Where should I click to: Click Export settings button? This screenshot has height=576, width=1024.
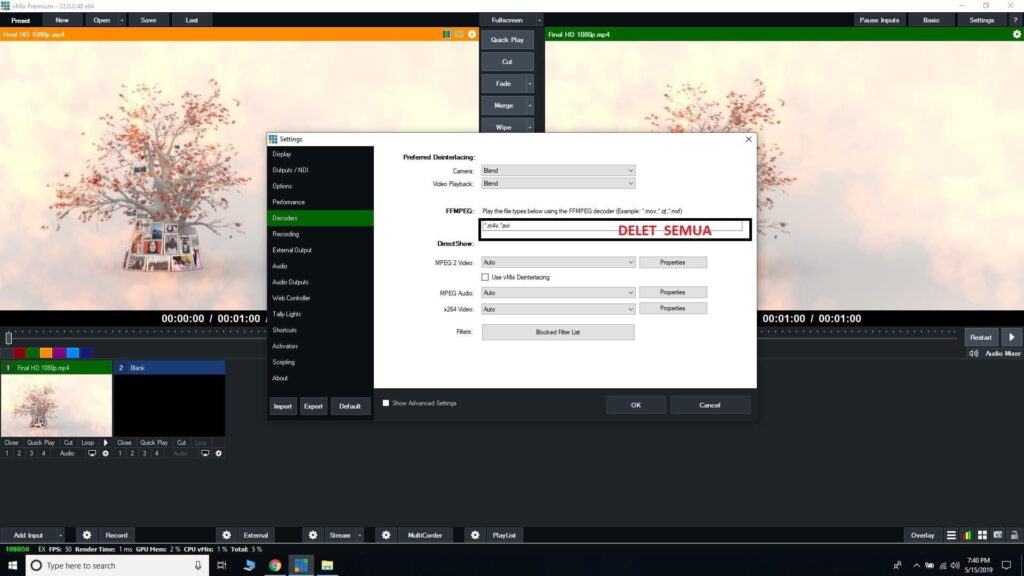pos(313,406)
